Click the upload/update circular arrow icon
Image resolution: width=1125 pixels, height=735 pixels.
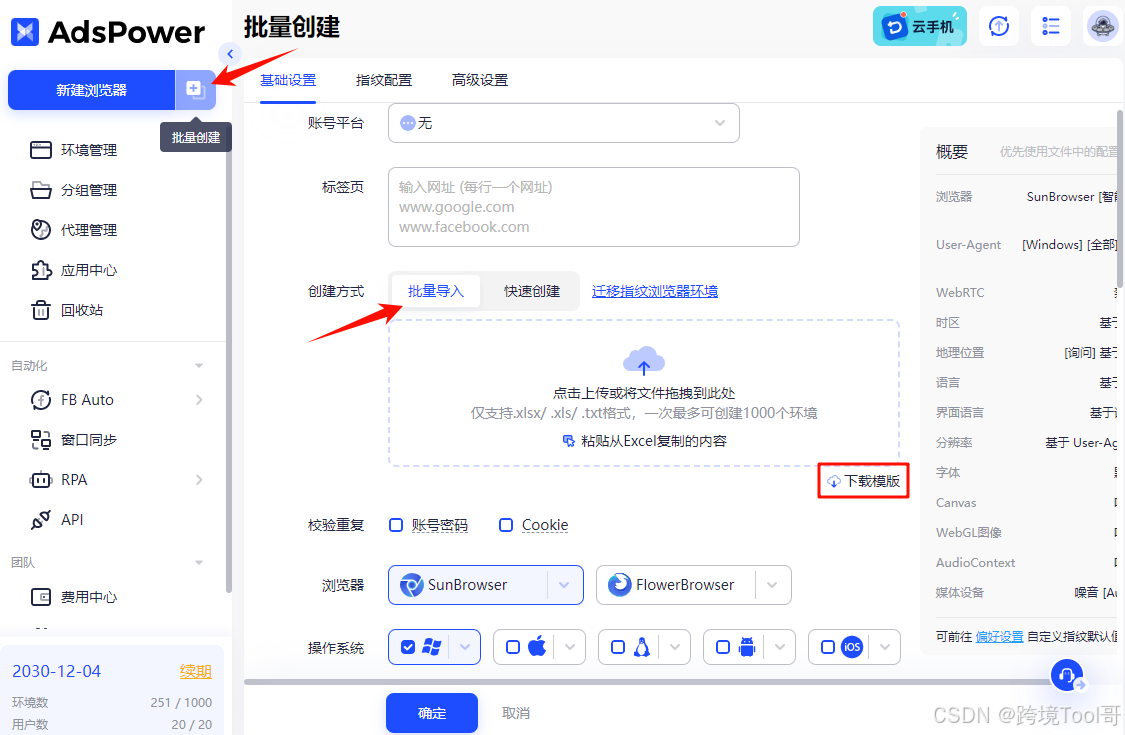tap(999, 27)
